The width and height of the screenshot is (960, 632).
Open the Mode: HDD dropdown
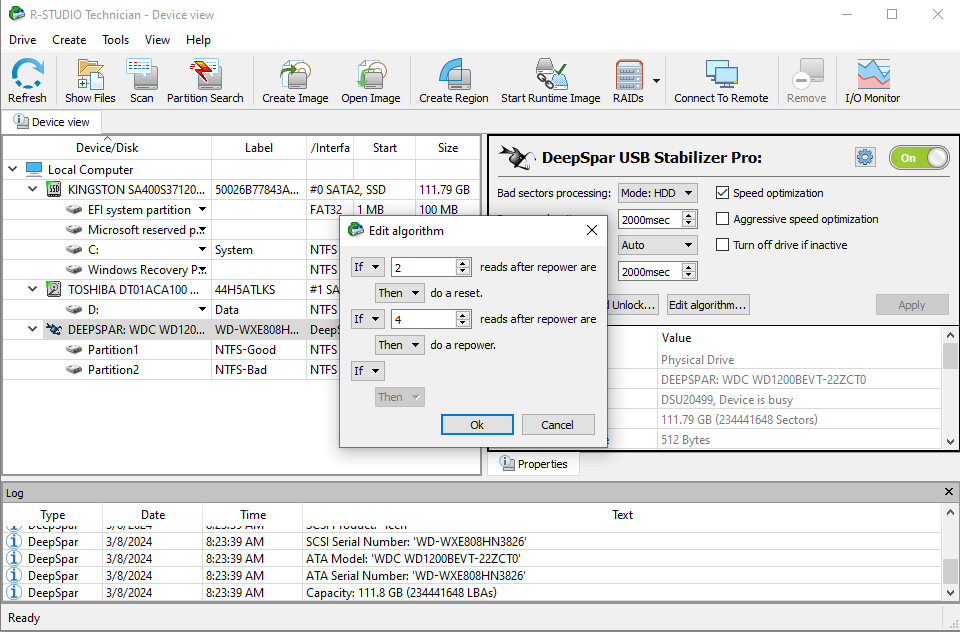tap(658, 194)
